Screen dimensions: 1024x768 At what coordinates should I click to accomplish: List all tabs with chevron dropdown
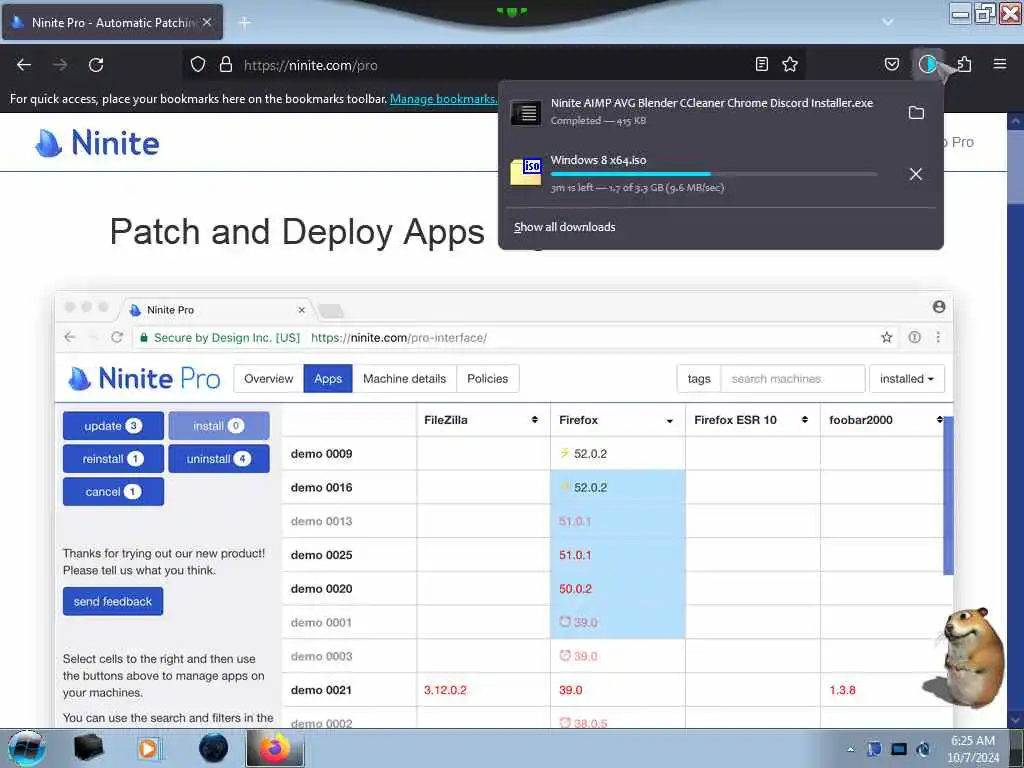(x=888, y=22)
